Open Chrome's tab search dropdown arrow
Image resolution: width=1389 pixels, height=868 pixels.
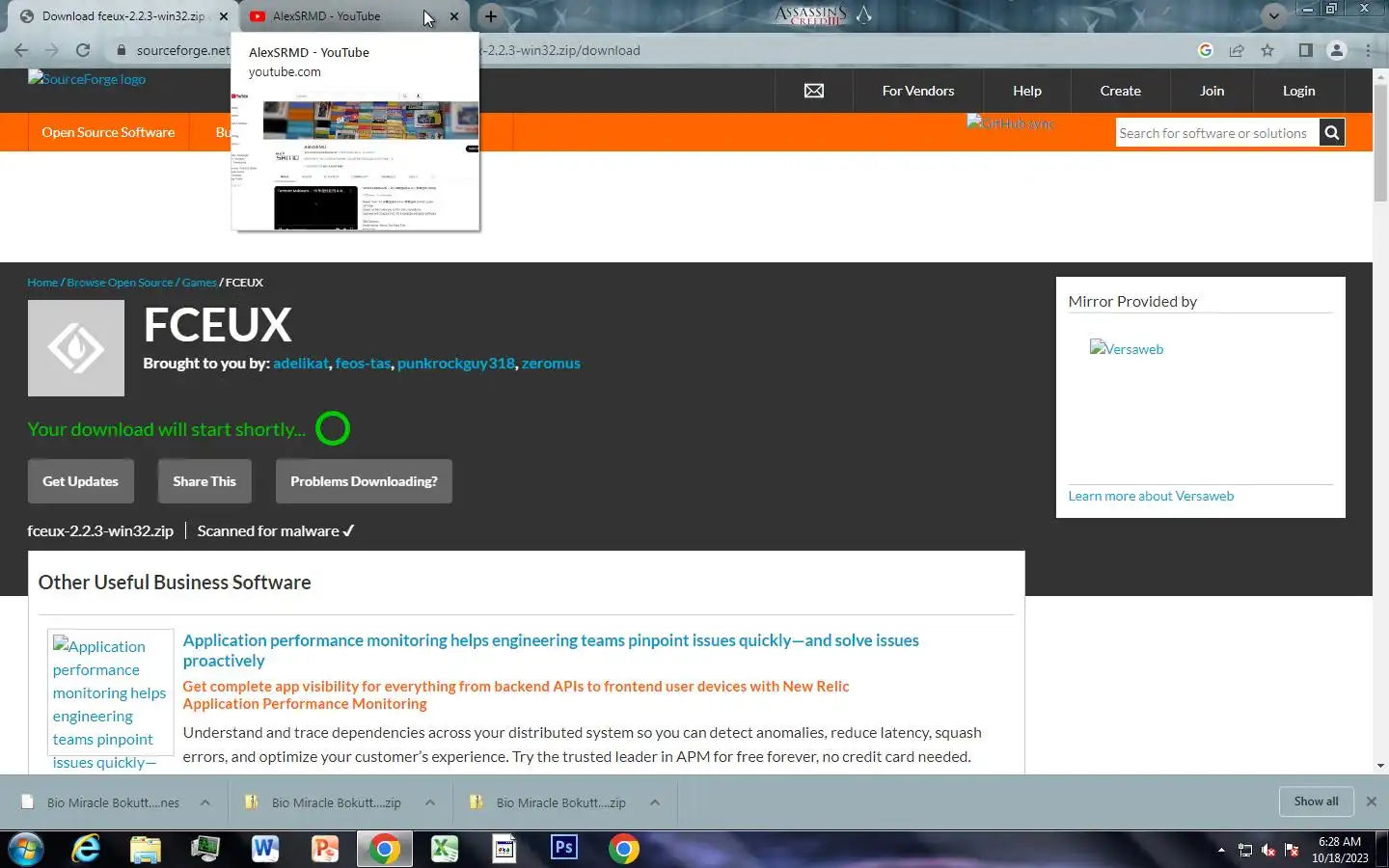pyautogui.click(x=1274, y=15)
